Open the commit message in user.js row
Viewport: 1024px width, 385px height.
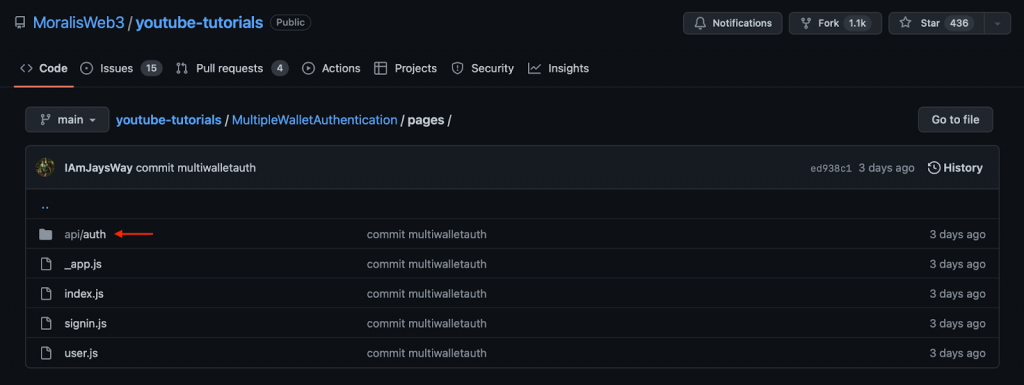pos(426,353)
